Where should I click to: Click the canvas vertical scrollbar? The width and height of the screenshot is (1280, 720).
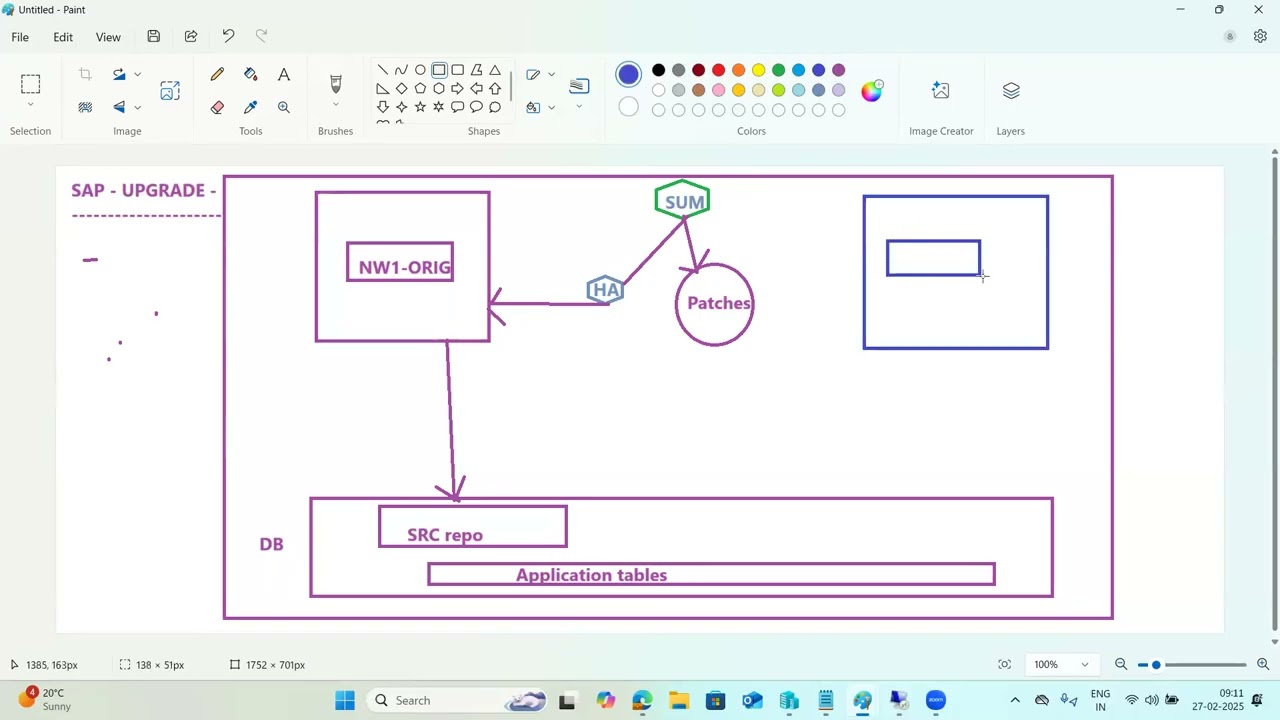click(x=1274, y=396)
